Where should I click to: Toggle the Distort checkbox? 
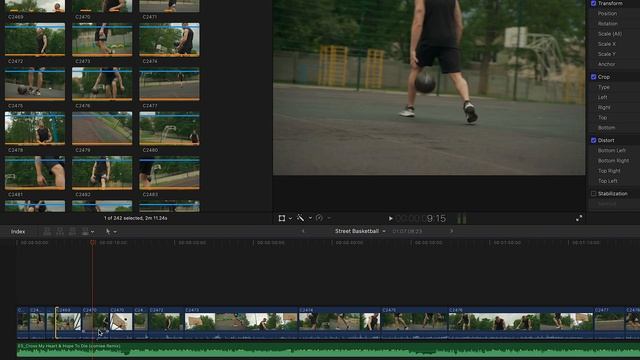point(593,140)
